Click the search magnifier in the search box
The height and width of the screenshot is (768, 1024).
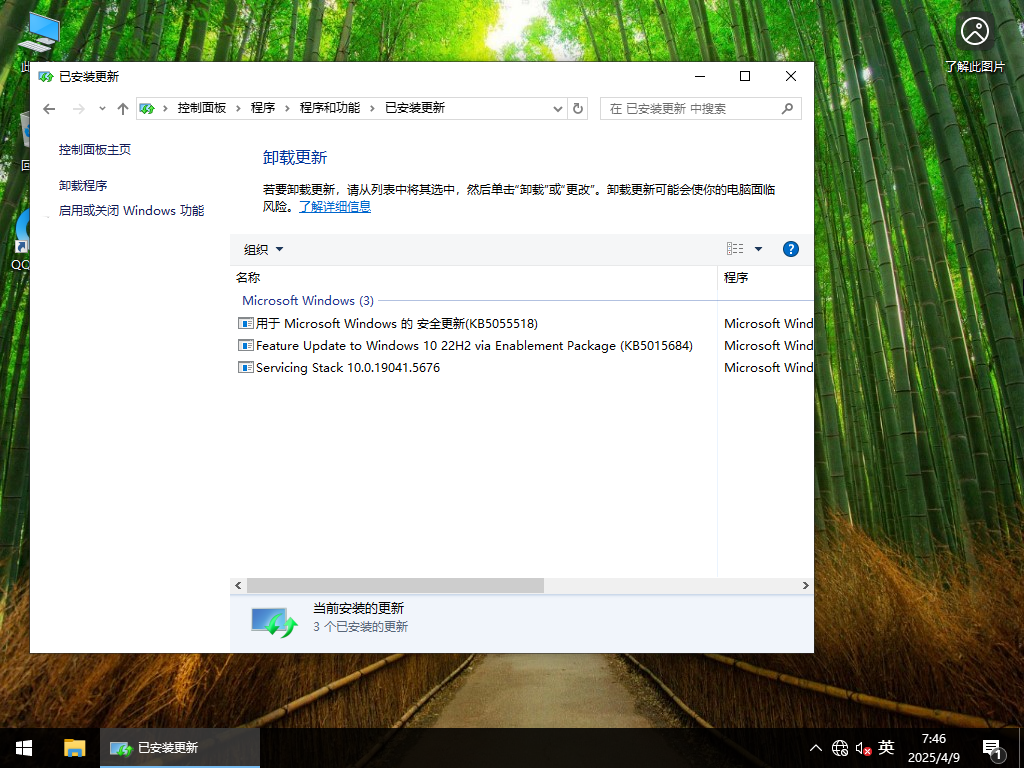pyautogui.click(x=788, y=108)
